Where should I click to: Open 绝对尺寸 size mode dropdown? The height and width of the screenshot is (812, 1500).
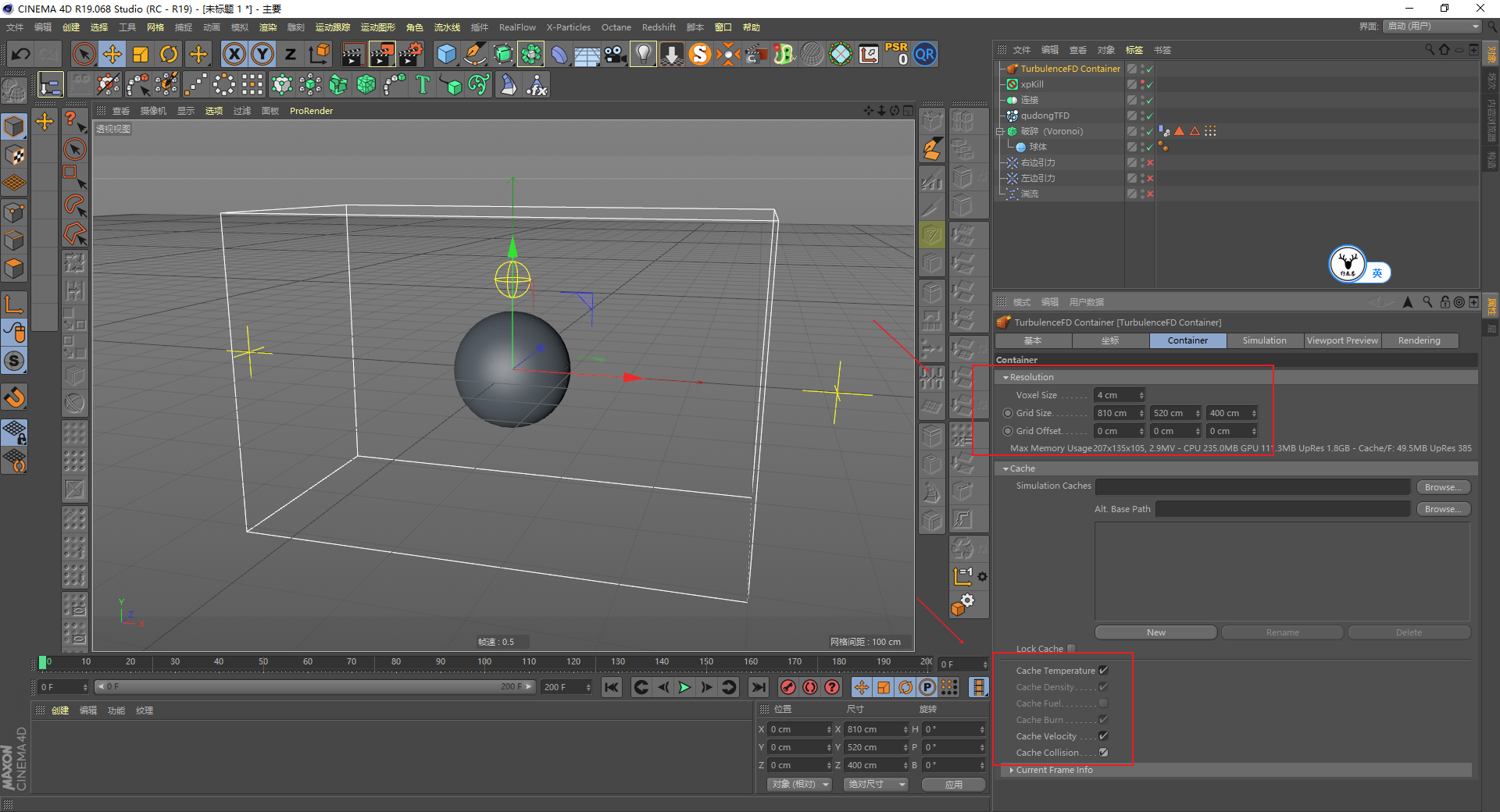coord(876,785)
